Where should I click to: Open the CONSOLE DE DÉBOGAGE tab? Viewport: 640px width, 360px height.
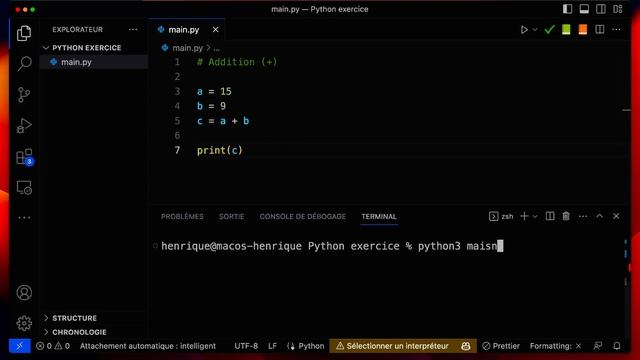coord(302,216)
